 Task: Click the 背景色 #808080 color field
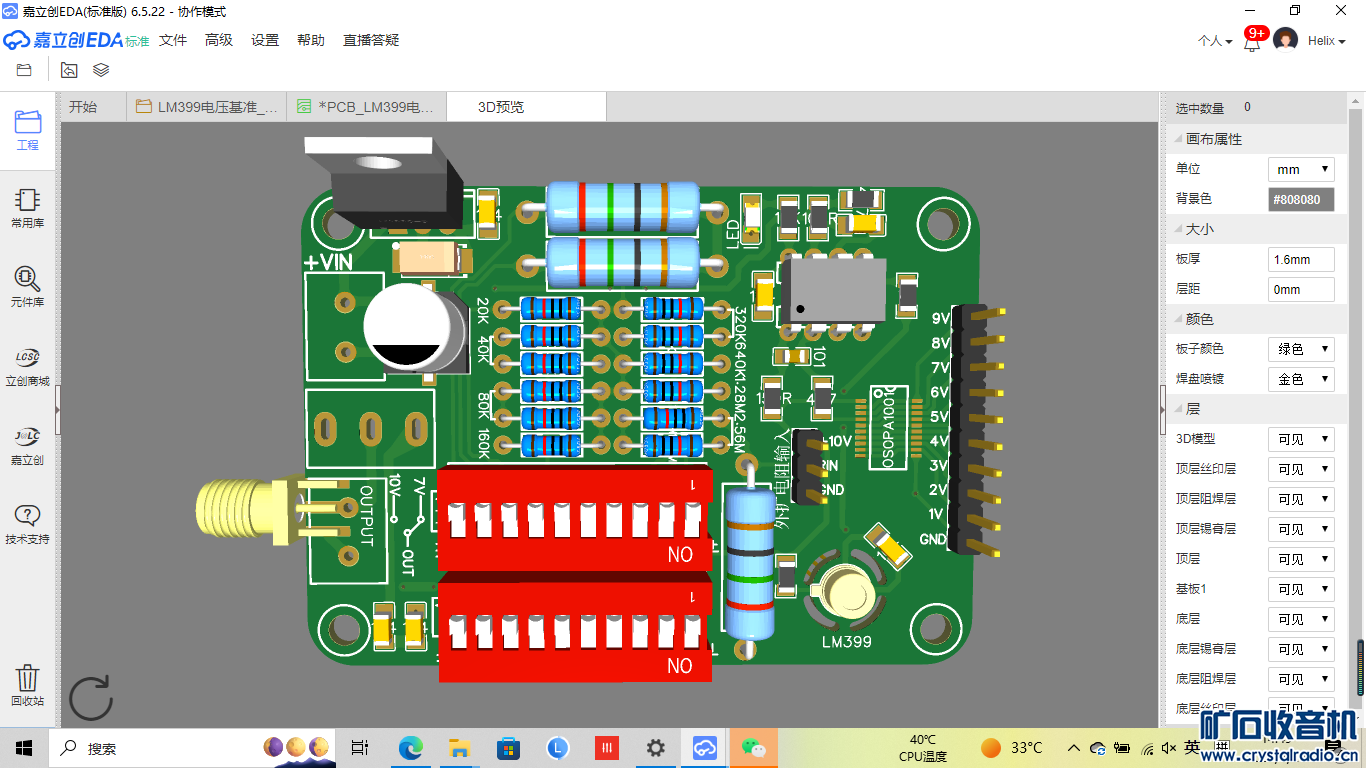pyautogui.click(x=1300, y=199)
